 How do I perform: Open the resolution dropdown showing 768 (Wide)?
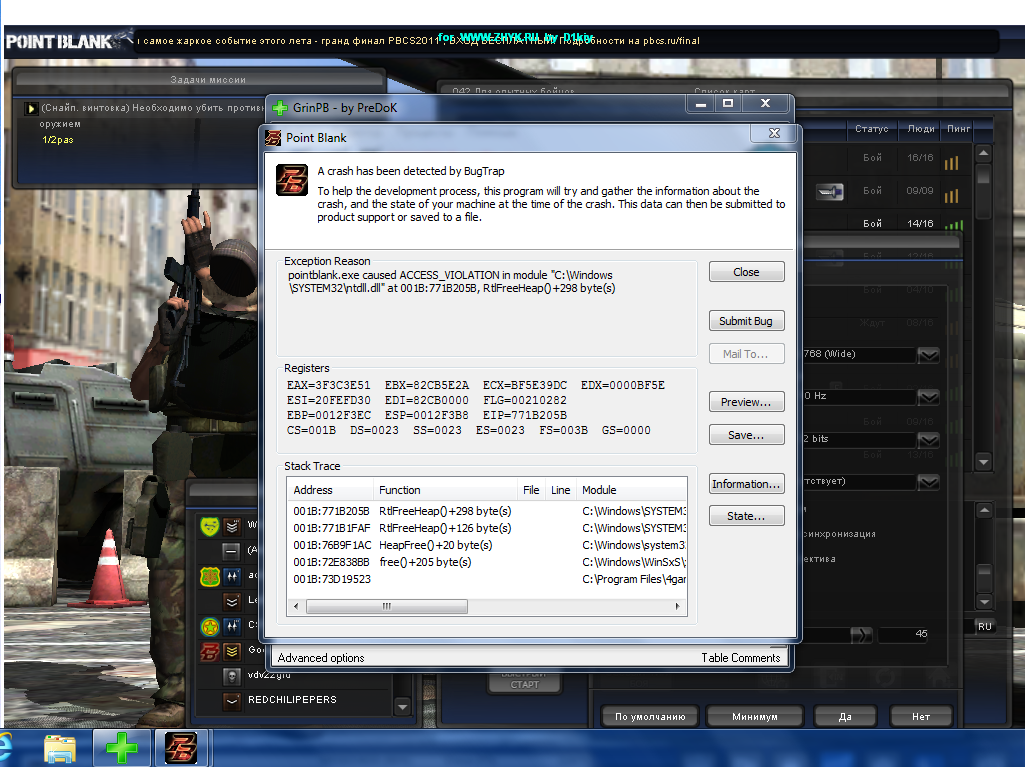click(x=928, y=355)
